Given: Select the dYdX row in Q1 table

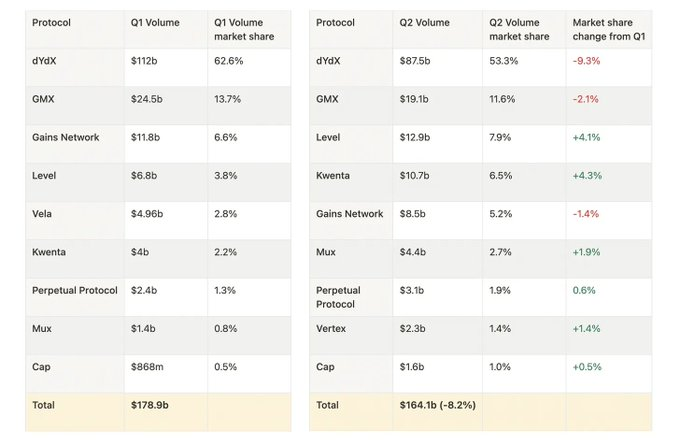Looking at the screenshot, I should [158, 67].
